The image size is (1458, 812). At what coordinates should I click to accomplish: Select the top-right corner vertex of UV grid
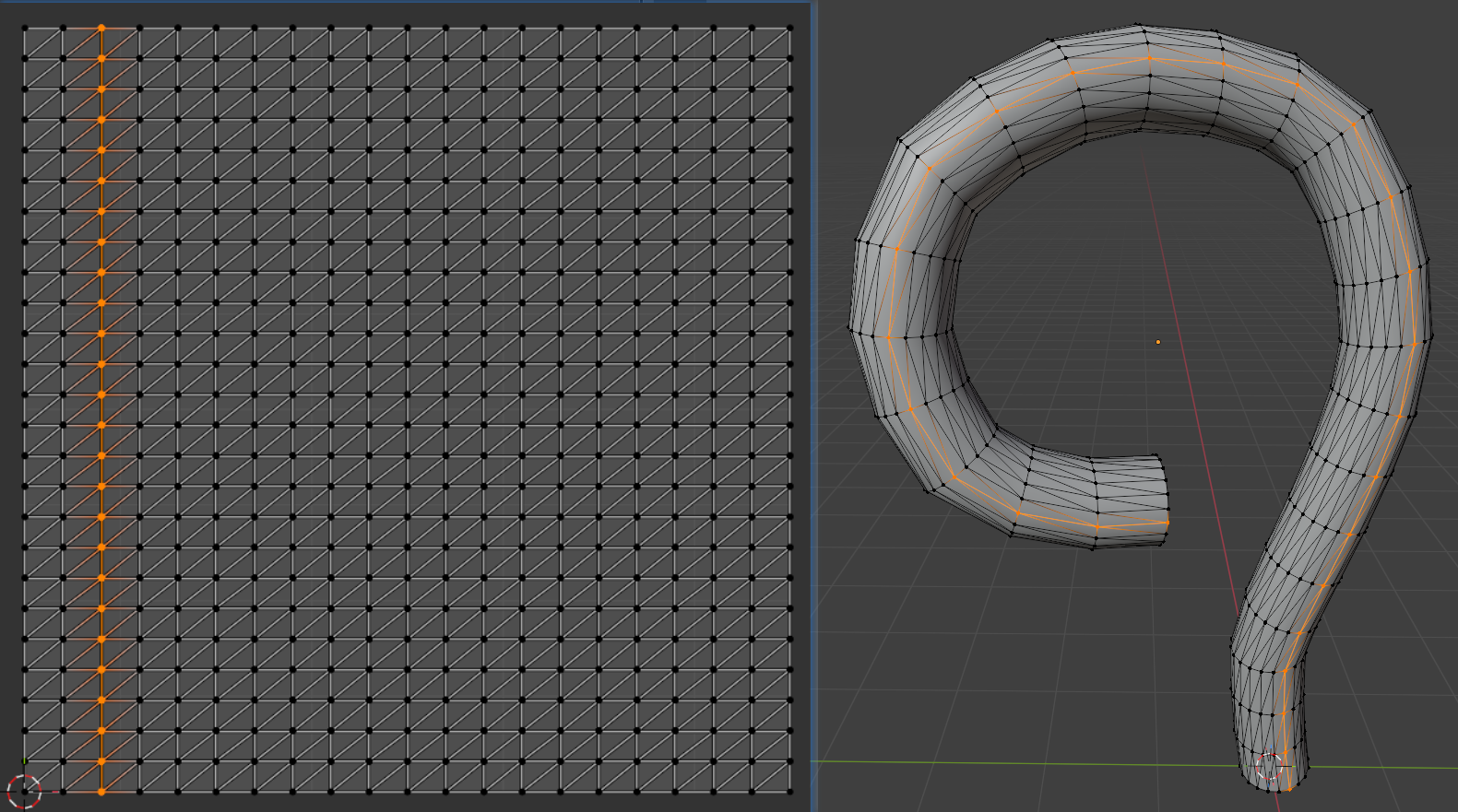(790, 29)
